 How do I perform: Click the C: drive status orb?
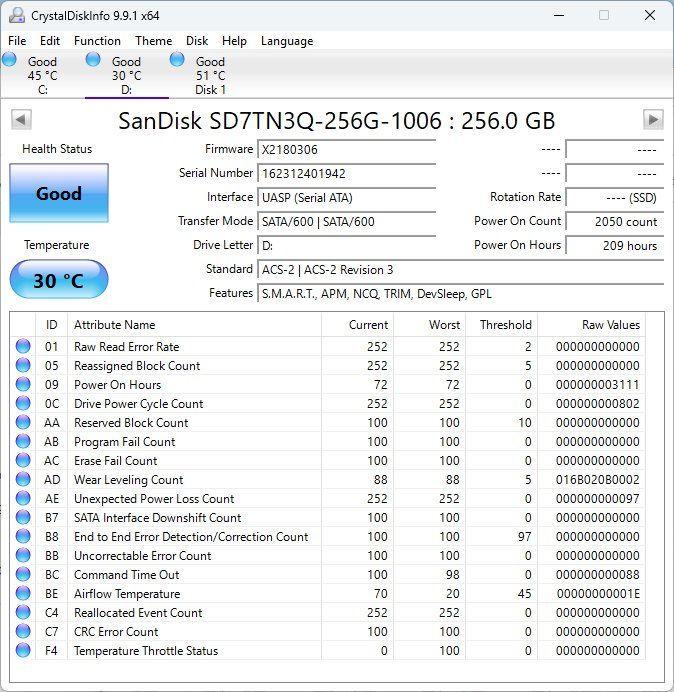click(x=9, y=60)
